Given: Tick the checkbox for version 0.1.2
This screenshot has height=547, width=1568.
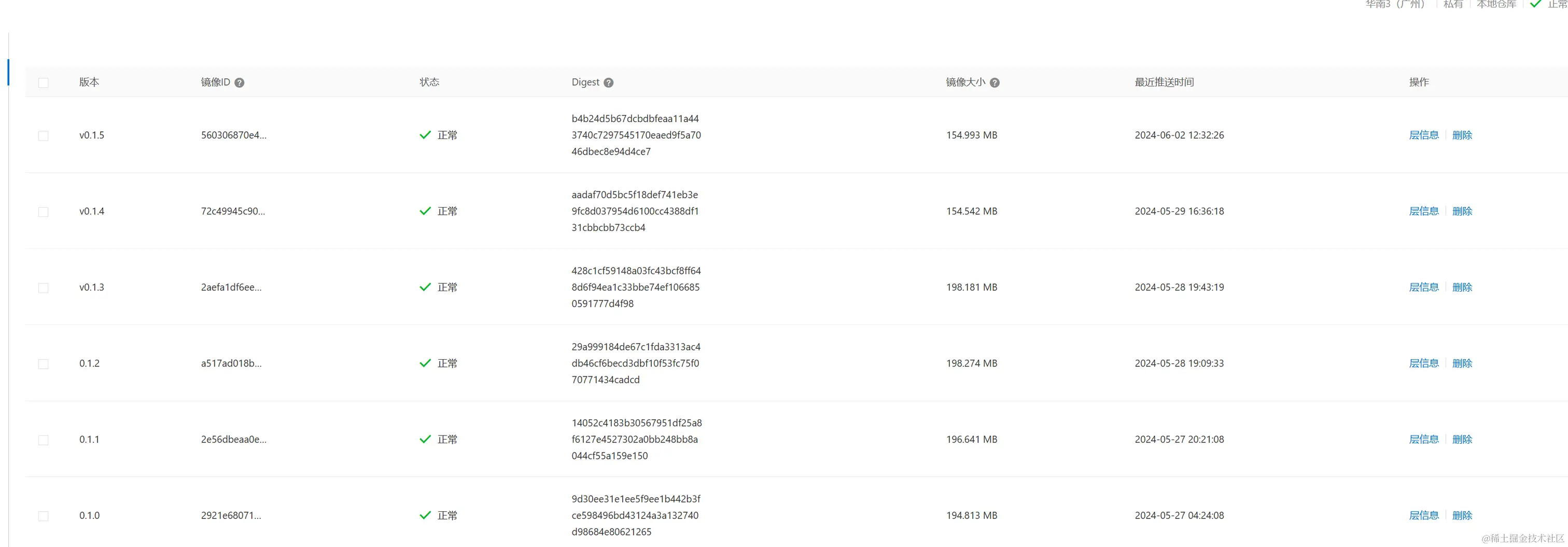Looking at the screenshot, I should coord(43,364).
